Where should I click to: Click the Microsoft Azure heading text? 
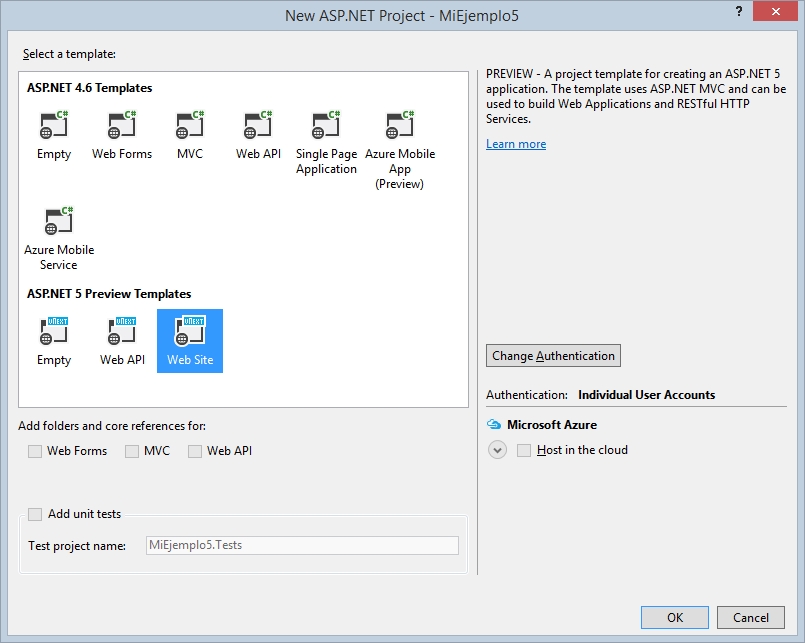pos(552,425)
